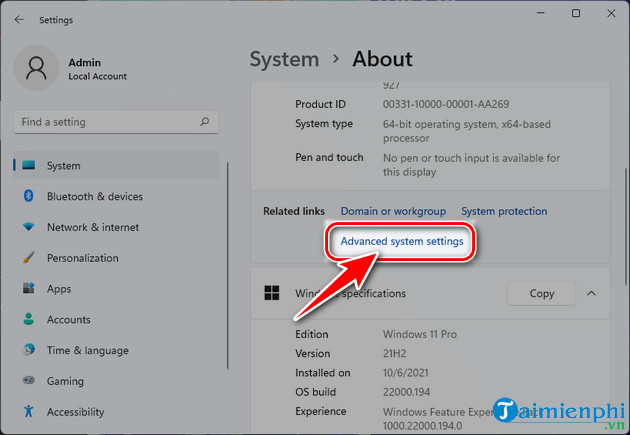Select the Accessibility figure icon
The image size is (630, 435).
[29, 411]
